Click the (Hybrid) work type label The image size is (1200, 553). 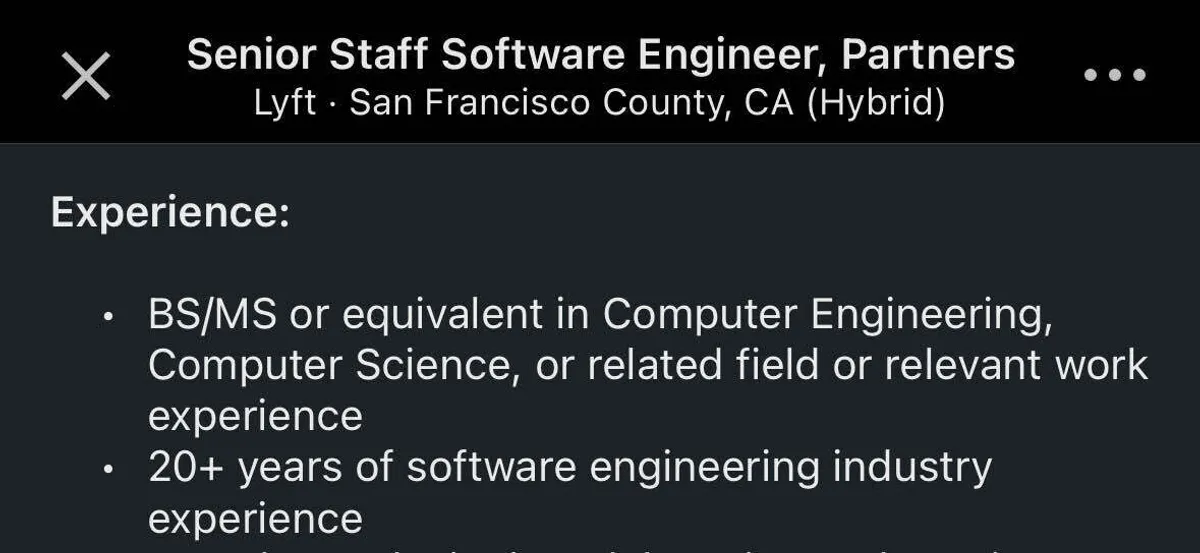pyautogui.click(x=875, y=103)
